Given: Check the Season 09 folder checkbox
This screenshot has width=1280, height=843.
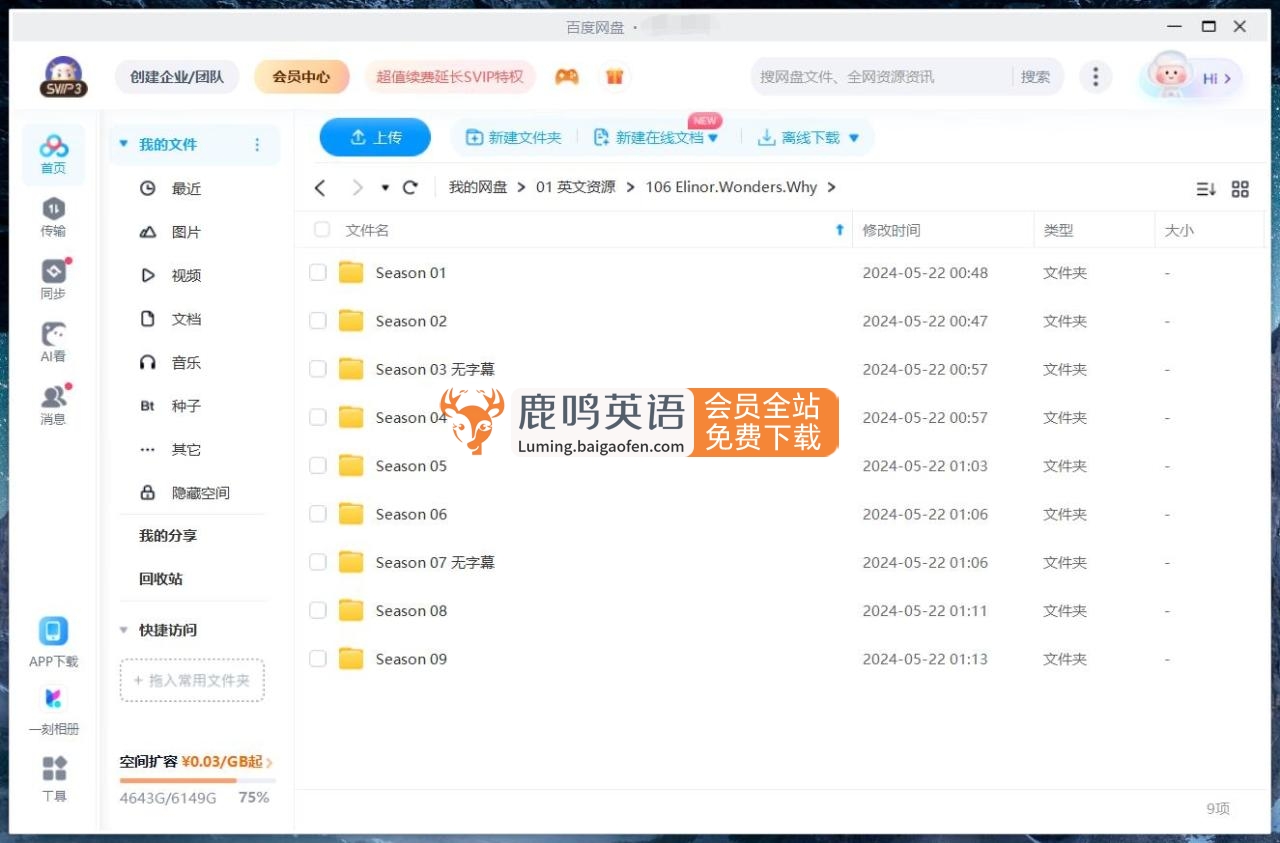Looking at the screenshot, I should pos(317,658).
